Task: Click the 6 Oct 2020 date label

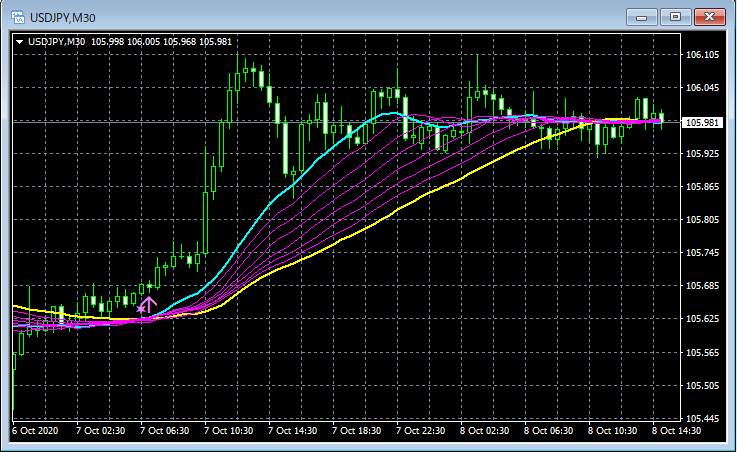Action: 35,431
